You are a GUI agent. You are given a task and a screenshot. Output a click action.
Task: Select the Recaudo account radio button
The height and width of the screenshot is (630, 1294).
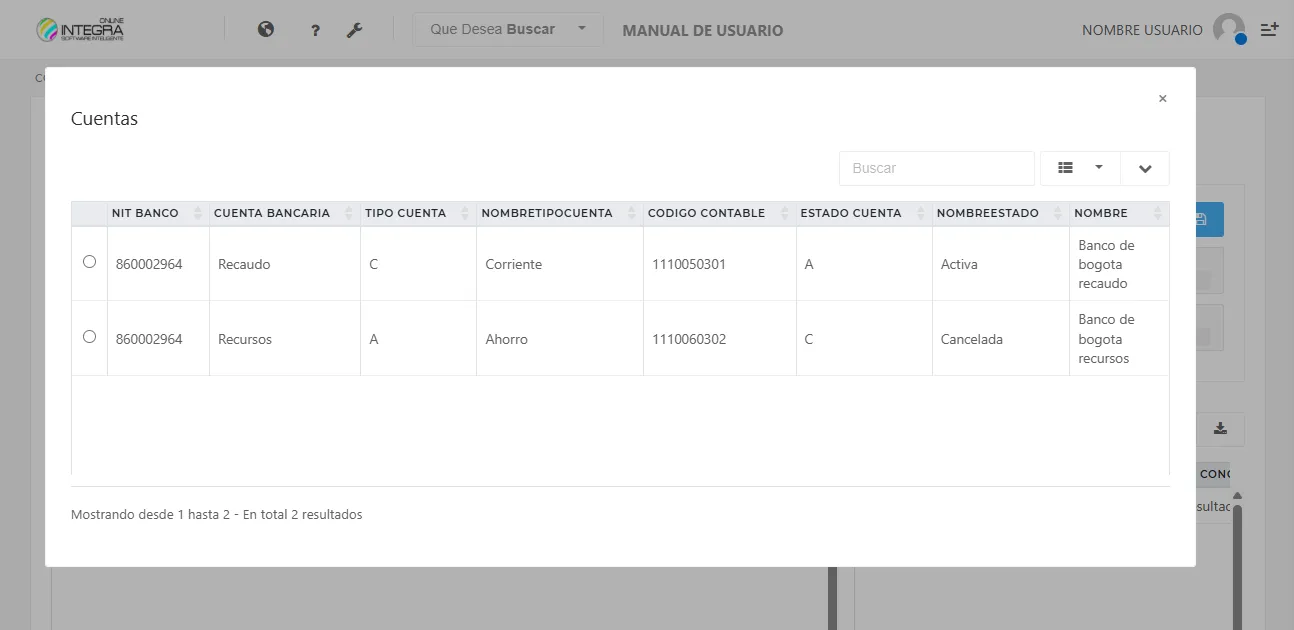point(89,262)
